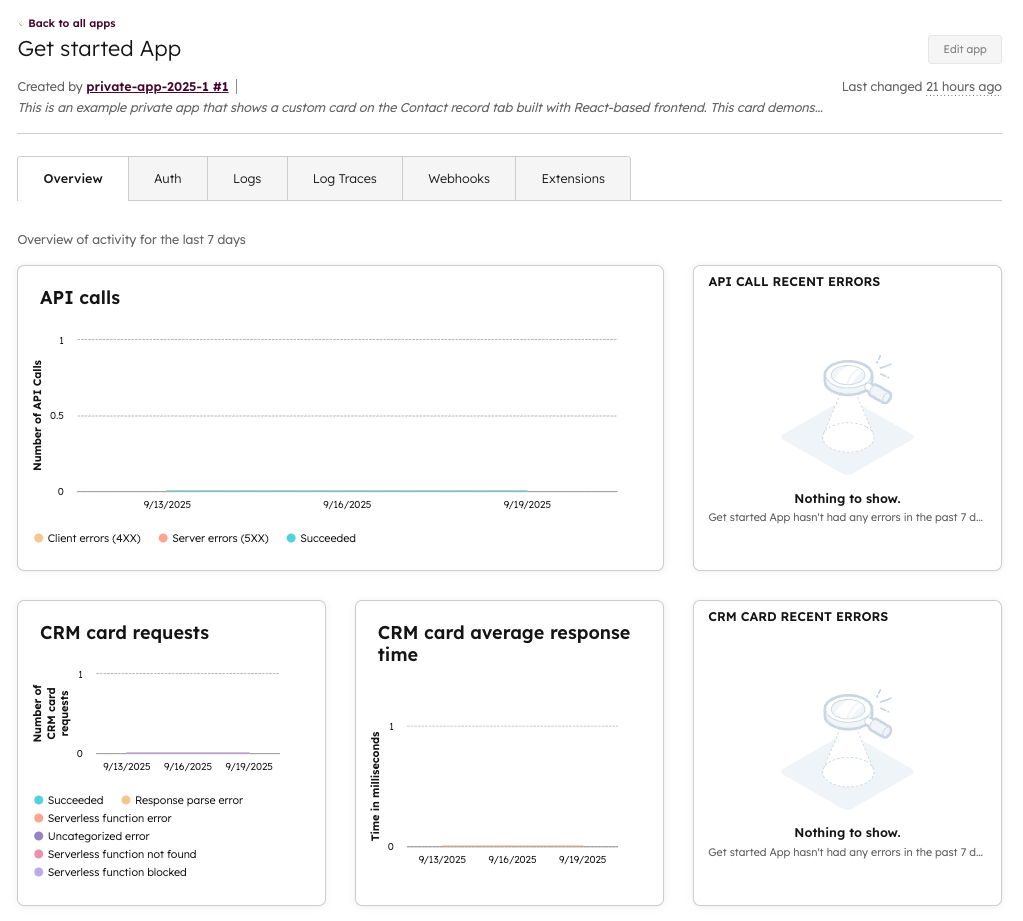Click the orange Client errors (4XX) legend dot
1023x921 pixels.
click(x=39, y=538)
